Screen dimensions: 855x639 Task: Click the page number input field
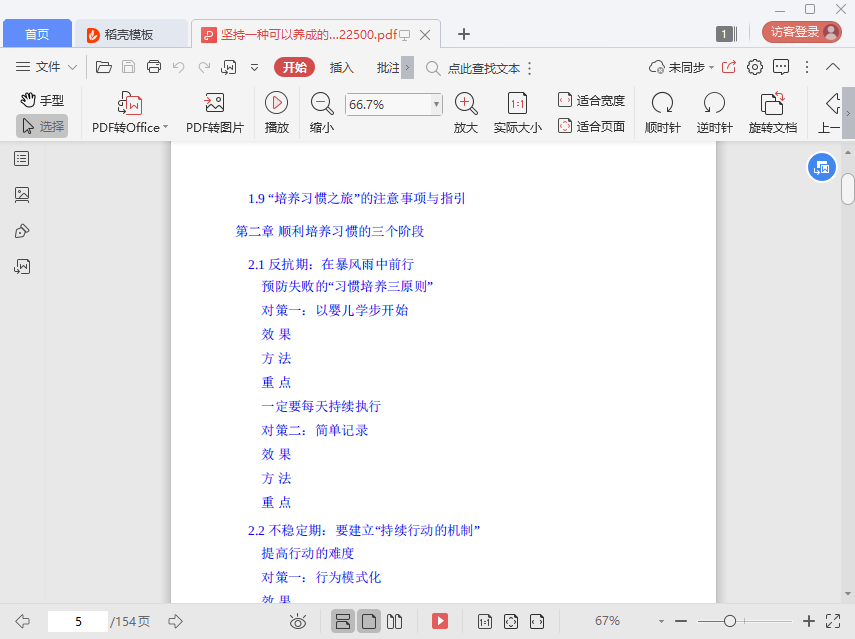(77, 621)
